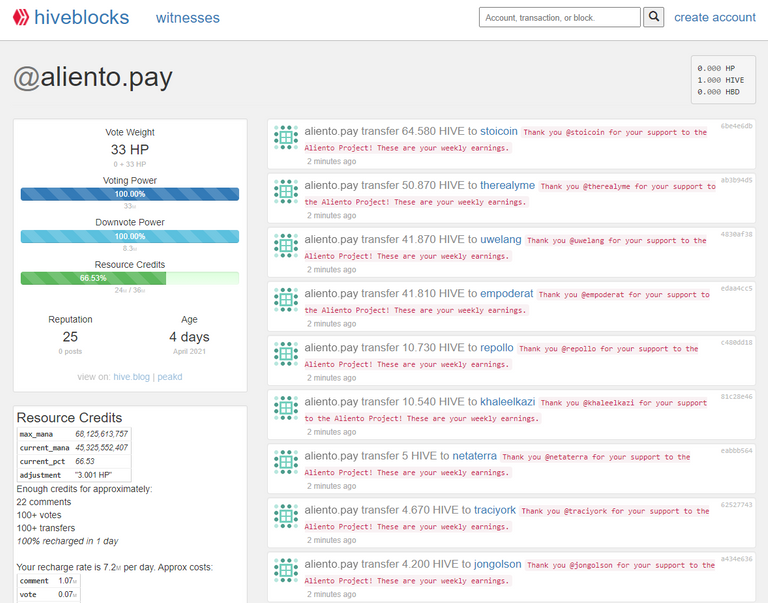
Task: Open avatar icon on uwelang transfer row
Action: point(286,245)
